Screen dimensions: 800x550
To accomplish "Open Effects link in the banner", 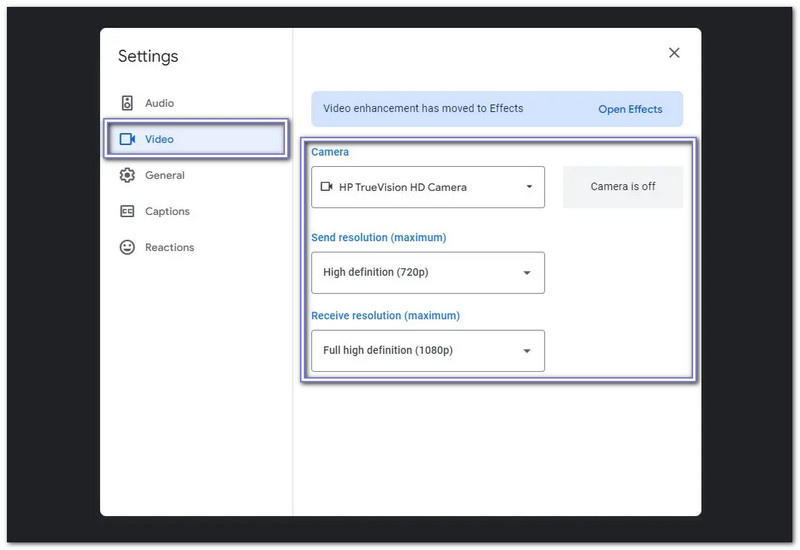I will pyautogui.click(x=630, y=109).
